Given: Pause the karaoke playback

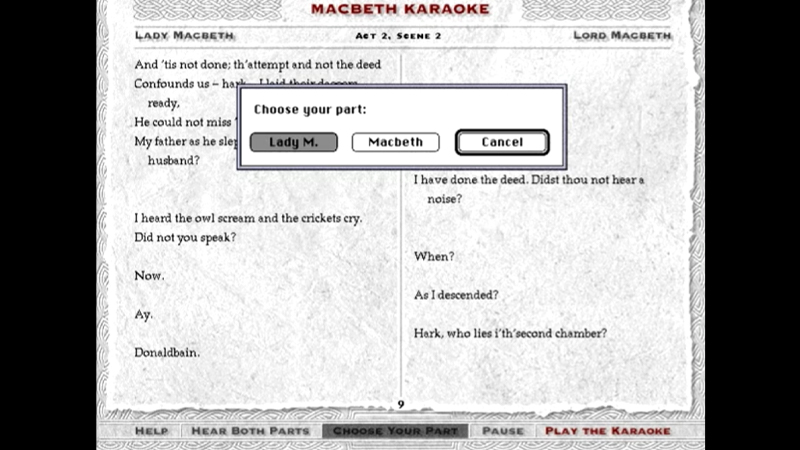Looking at the screenshot, I should pos(503,431).
